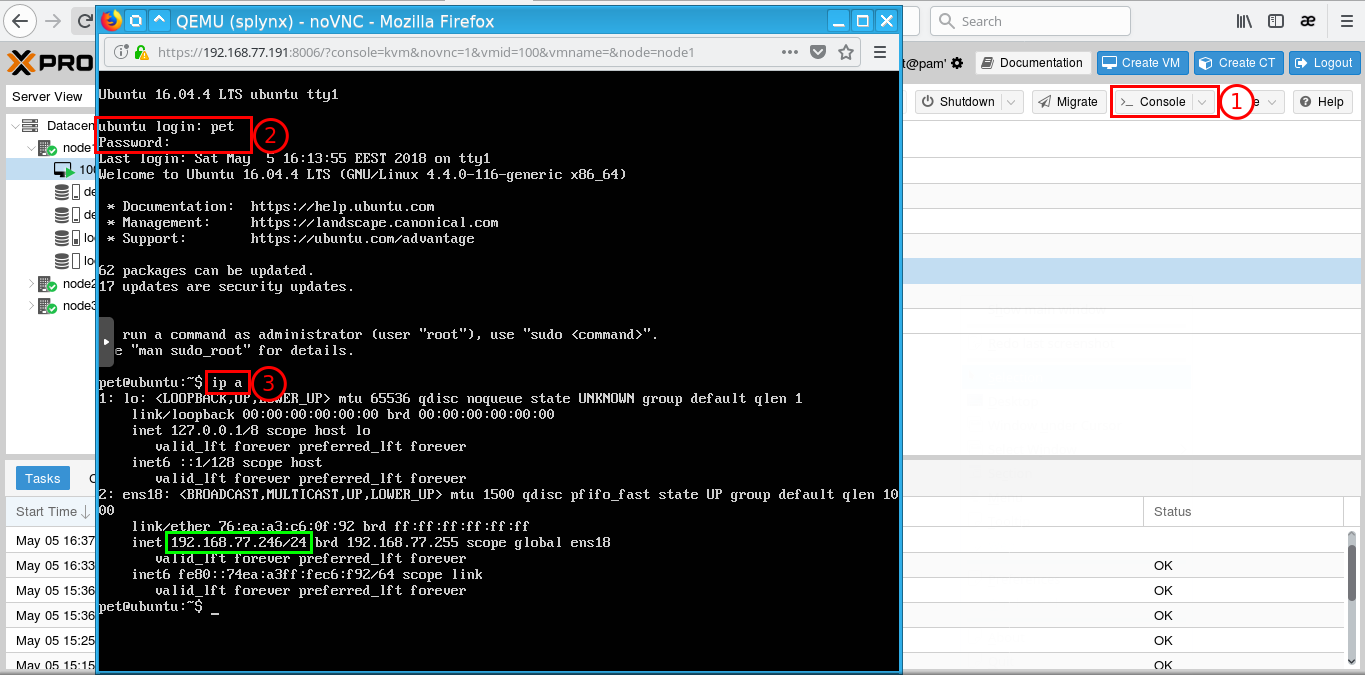Viewport: 1365px width, 675px height.
Task: Click '62 packages can be updated.' line
Action: tap(206, 270)
